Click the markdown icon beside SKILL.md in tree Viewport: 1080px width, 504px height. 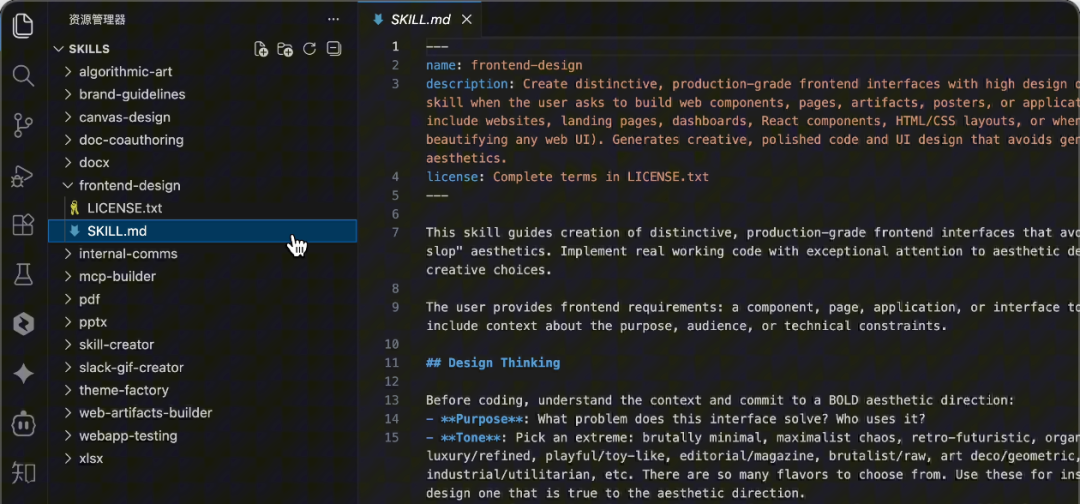(74, 231)
